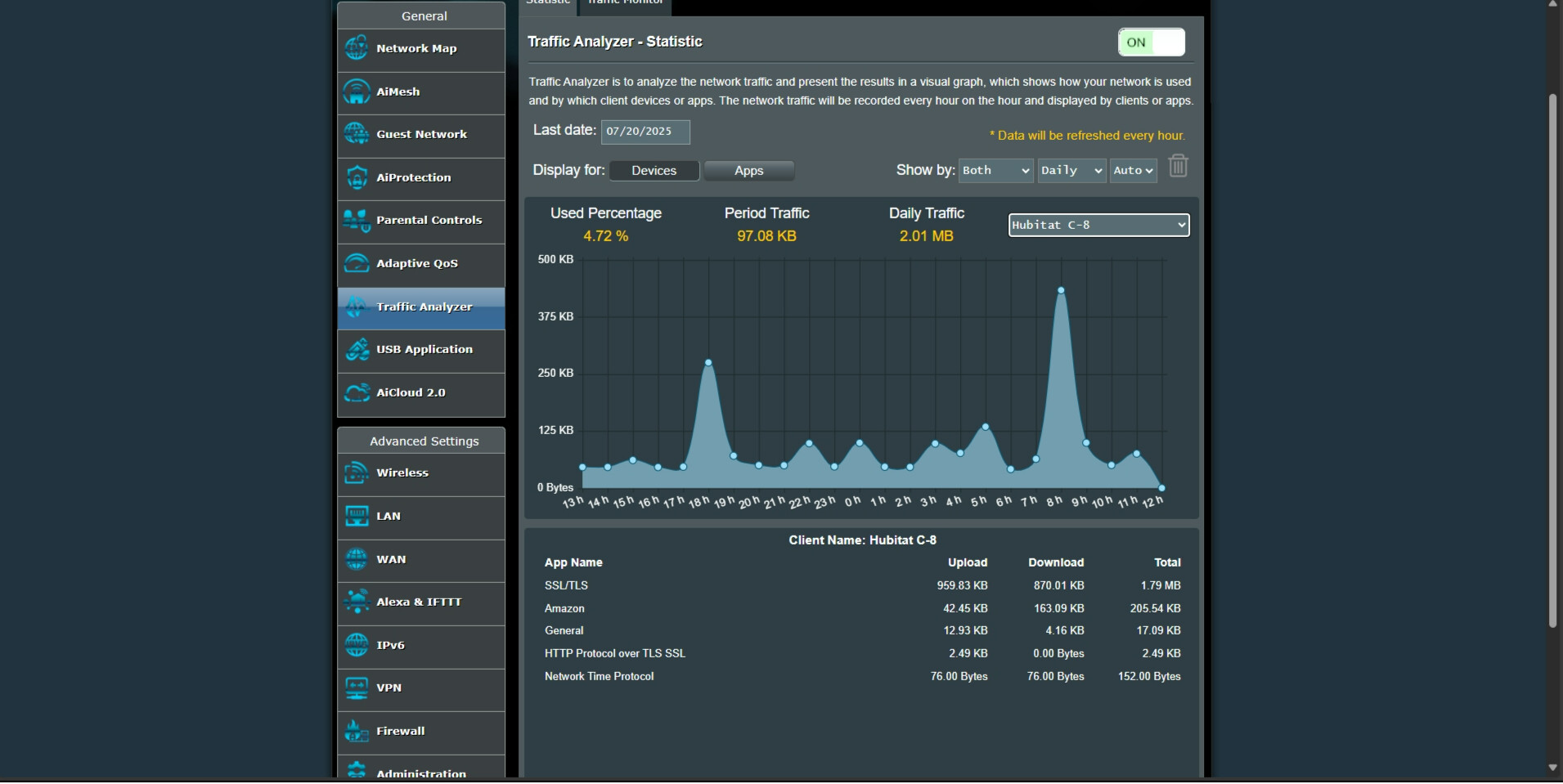Viewport: 1563px width, 784px height.
Task: Turn off the Traffic Analyzer ON switch
Action: click(1151, 43)
